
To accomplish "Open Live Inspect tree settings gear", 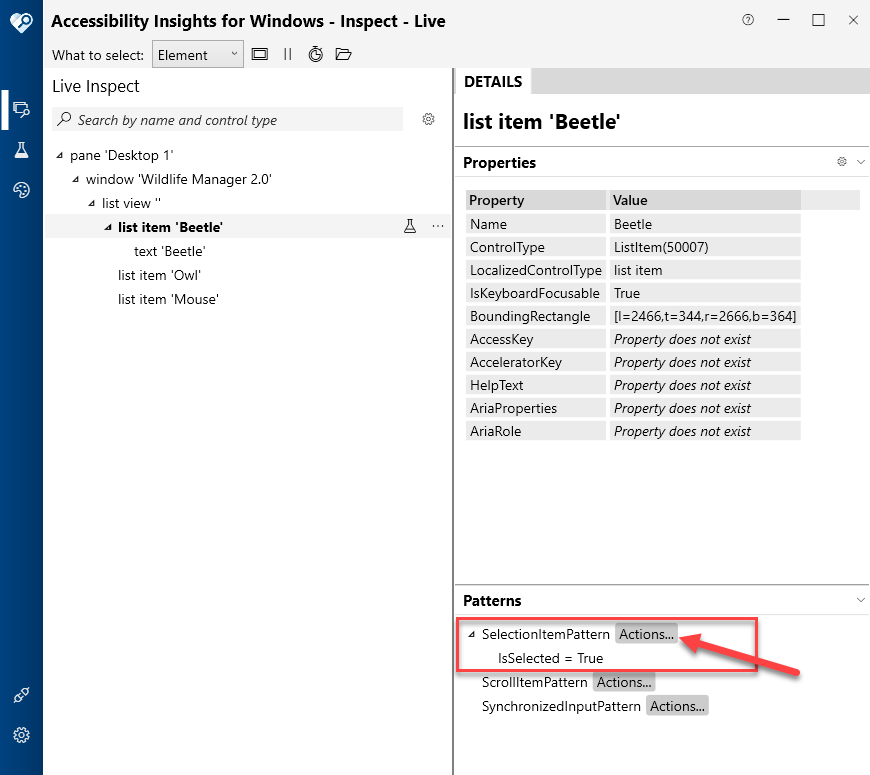I will pyautogui.click(x=428, y=119).
